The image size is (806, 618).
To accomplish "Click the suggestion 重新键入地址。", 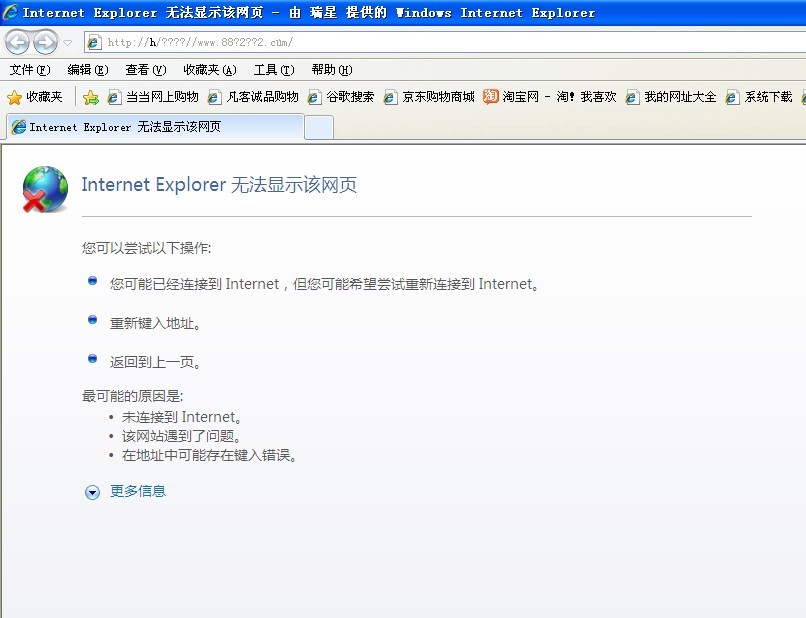I will [x=155, y=323].
